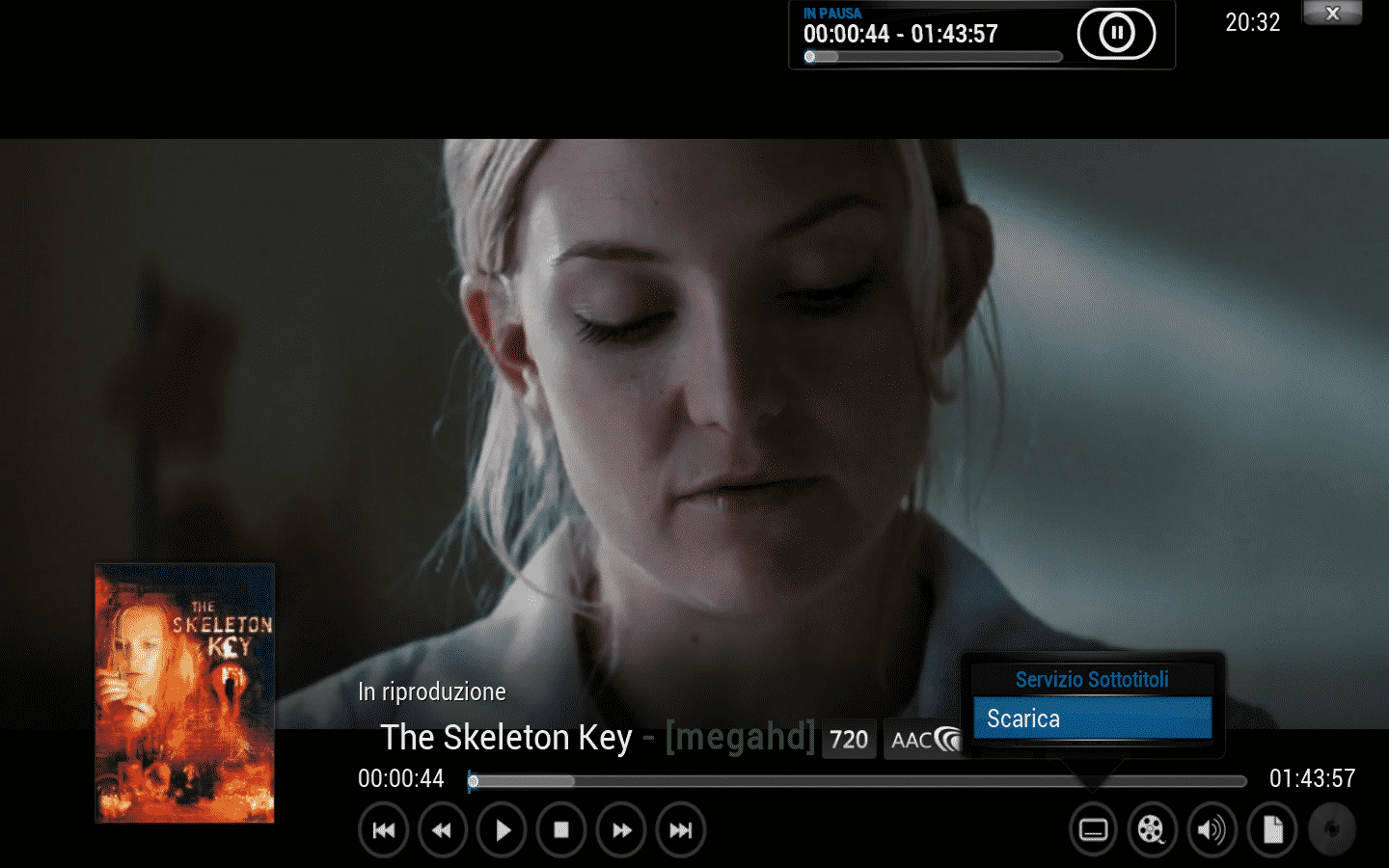Click the disc icon at bottom right
Screen dimensions: 1389x868
coord(1332,829)
